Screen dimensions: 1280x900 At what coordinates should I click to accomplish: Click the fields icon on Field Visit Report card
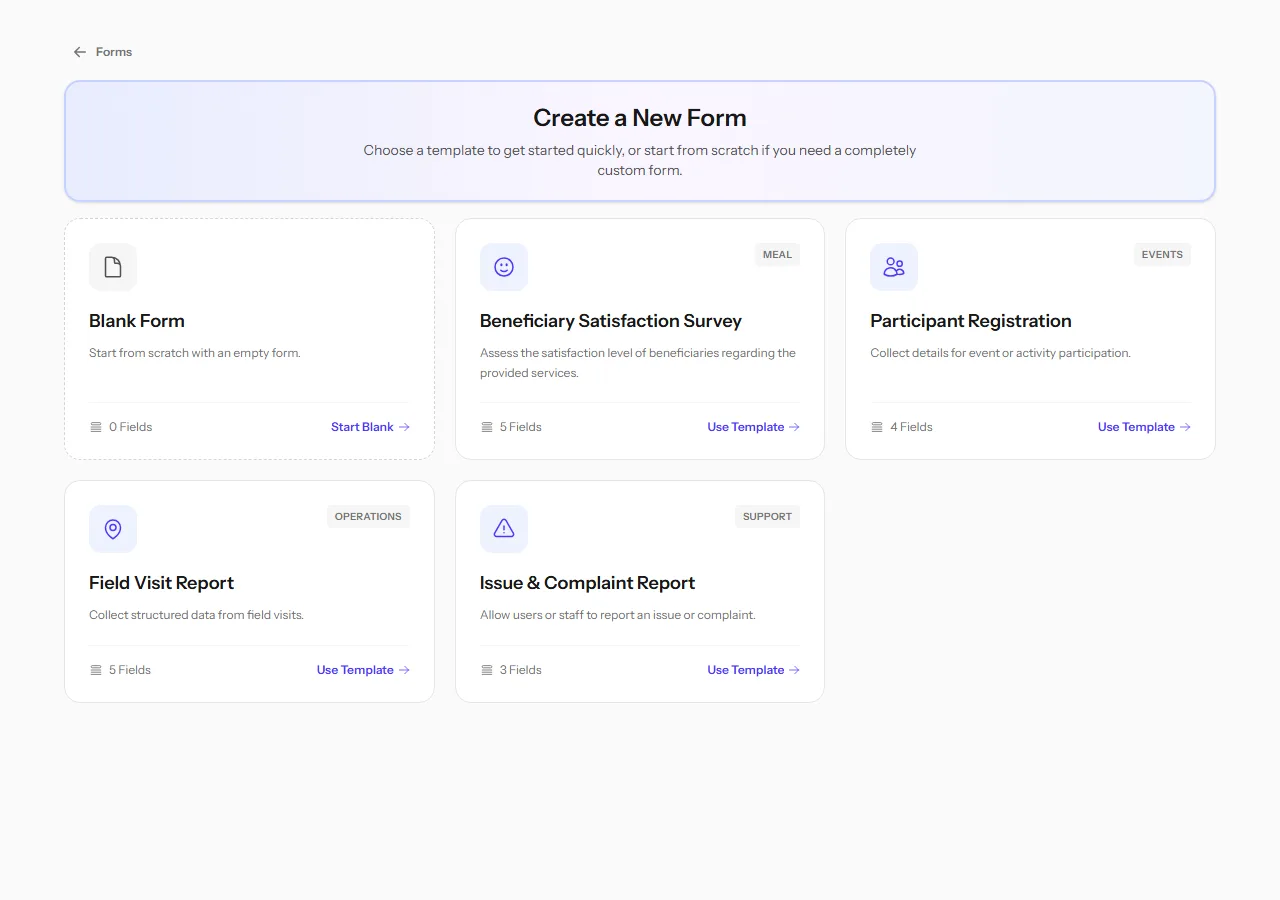[96, 670]
